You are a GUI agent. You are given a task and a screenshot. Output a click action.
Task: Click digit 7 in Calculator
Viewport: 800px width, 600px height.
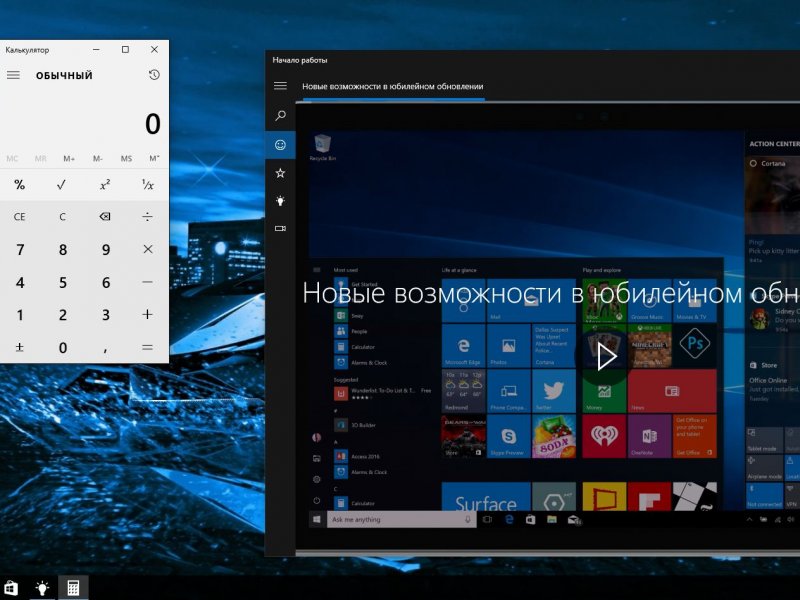click(20, 249)
